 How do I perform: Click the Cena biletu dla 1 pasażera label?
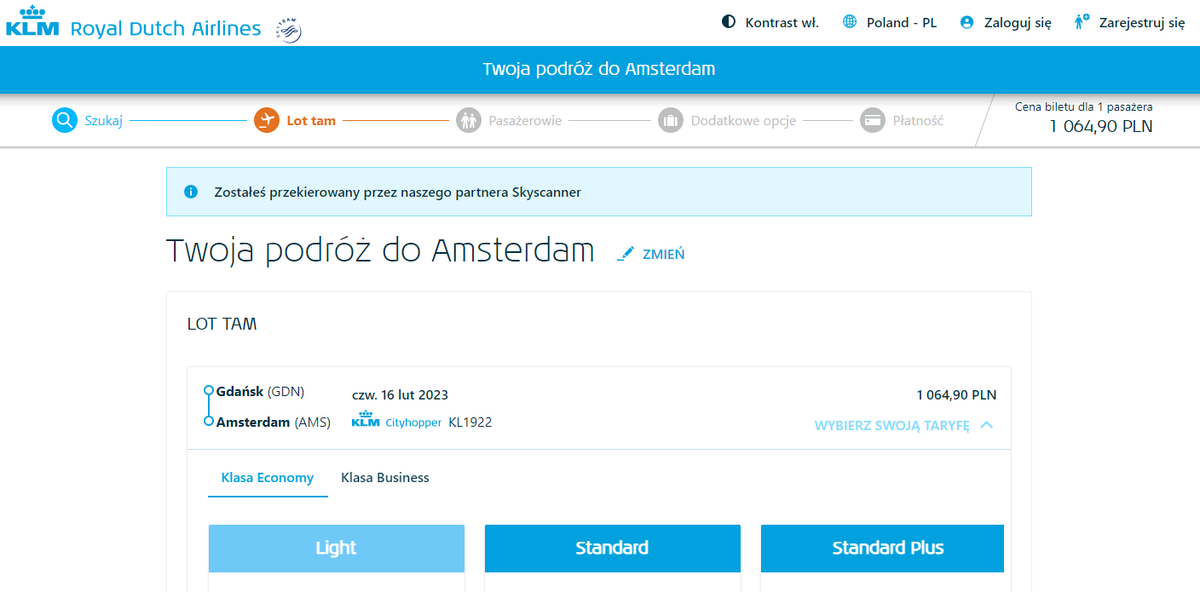[1084, 106]
